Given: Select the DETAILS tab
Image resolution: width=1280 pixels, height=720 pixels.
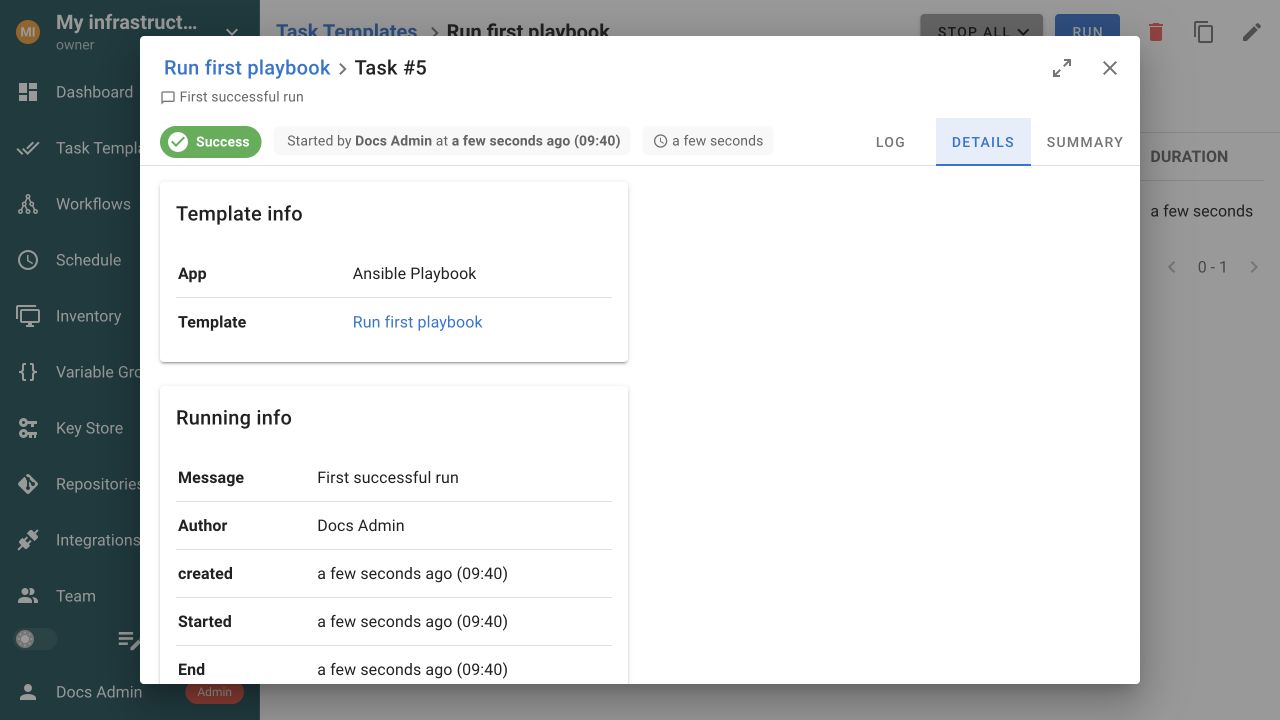Looking at the screenshot, I should click(983, 142).
